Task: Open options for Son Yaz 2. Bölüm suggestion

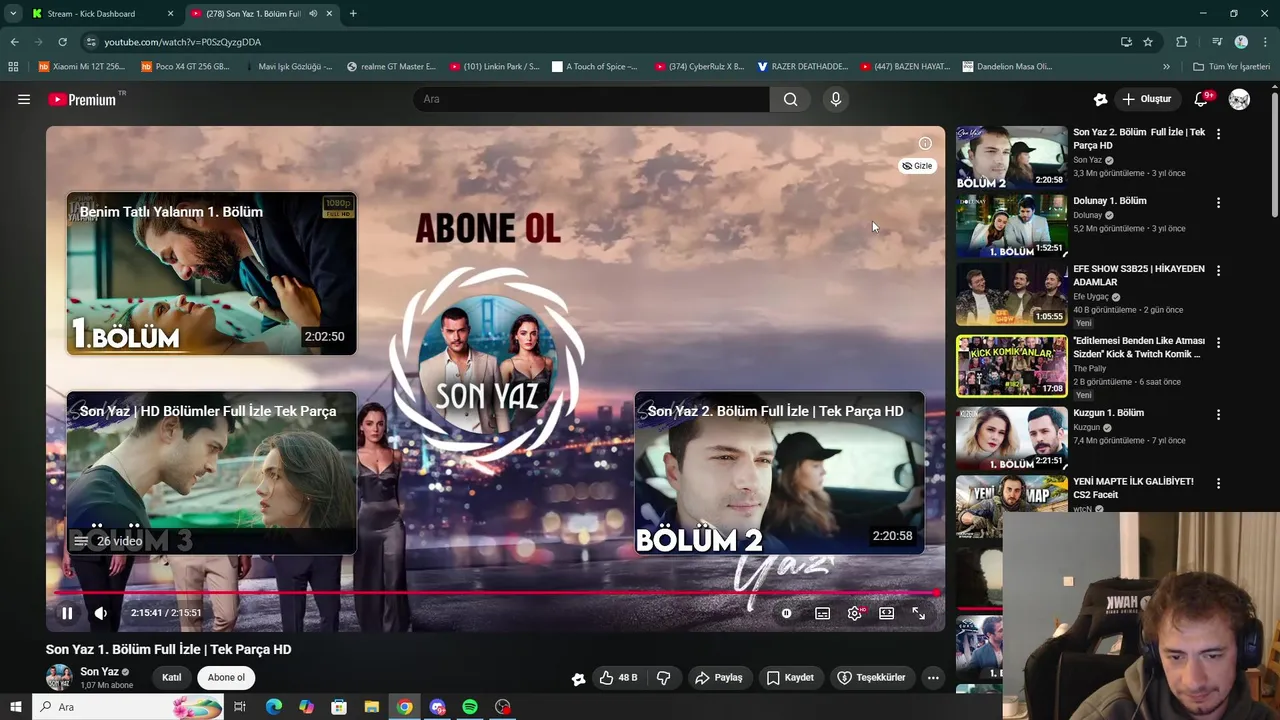Action: coord(1218,133)
